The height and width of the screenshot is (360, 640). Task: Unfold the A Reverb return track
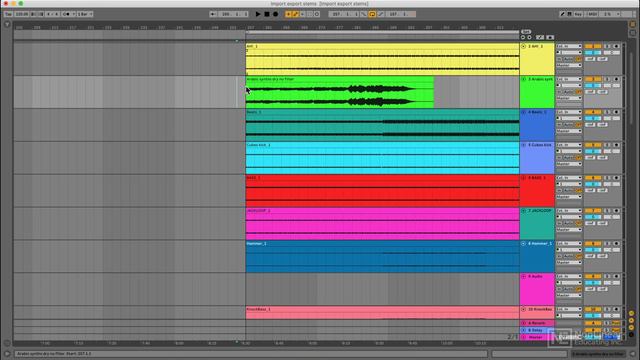[x=524, y=323]
